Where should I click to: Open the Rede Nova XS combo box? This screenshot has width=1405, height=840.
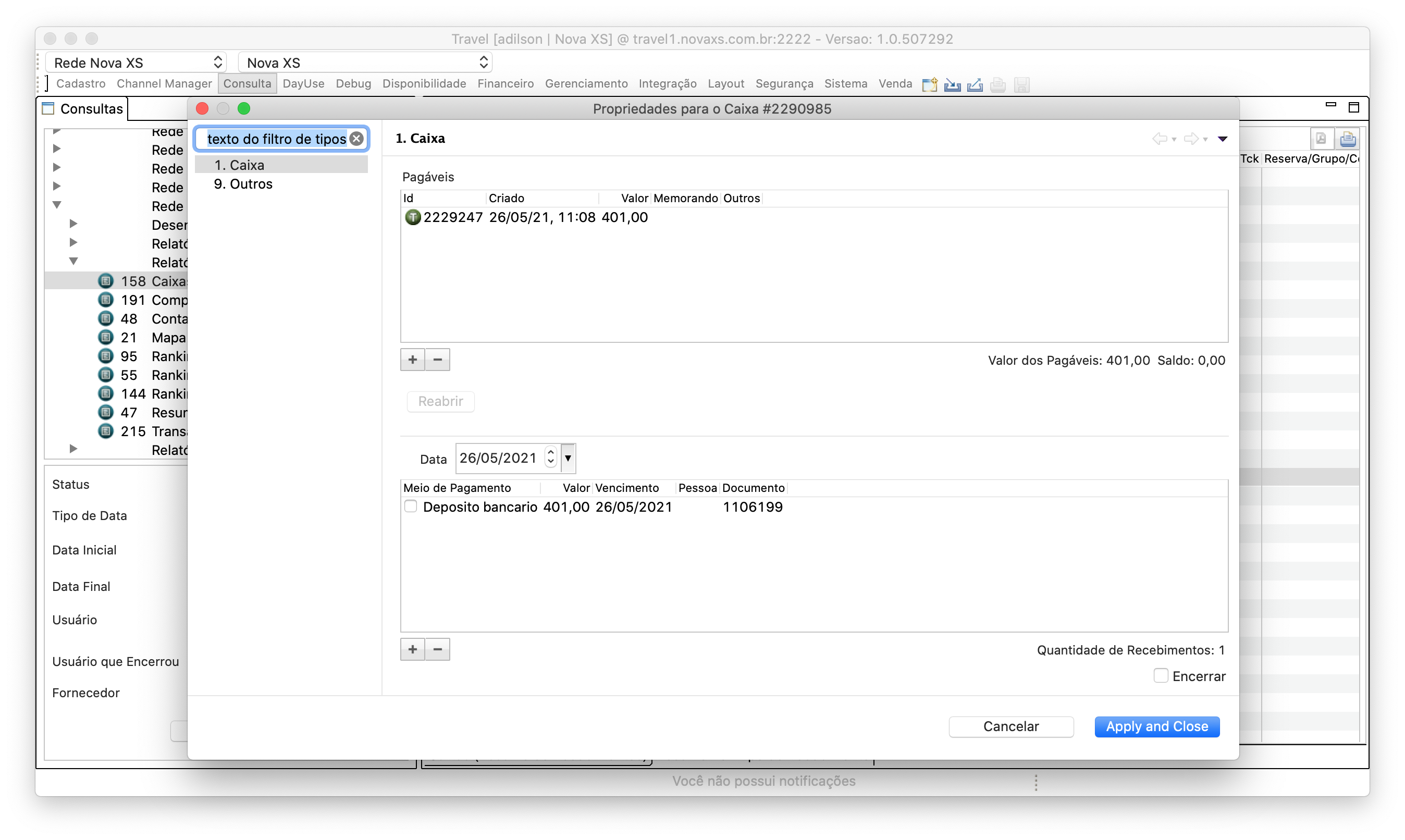tap(136, 62)
